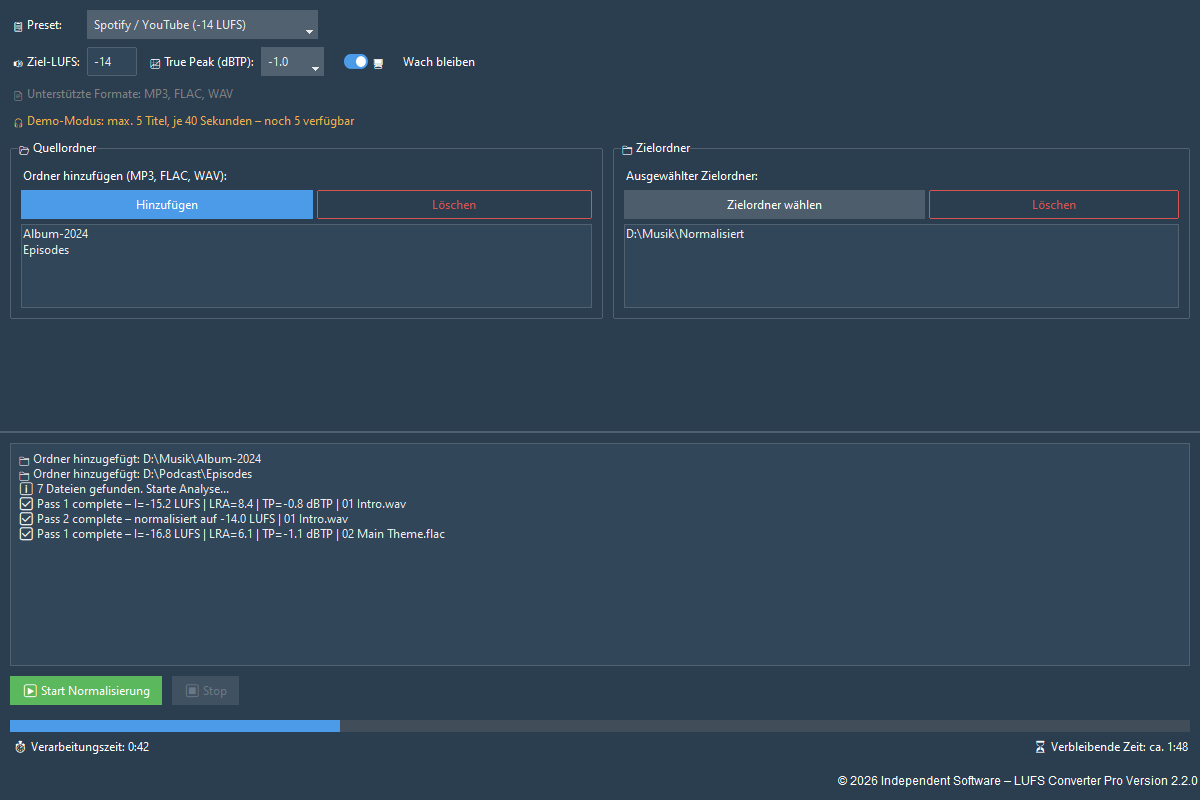The height and width of the screenshot is (800, 1200).
Task: Click the Ziel-LUFS input field
Action: click(x=112, y=62)
